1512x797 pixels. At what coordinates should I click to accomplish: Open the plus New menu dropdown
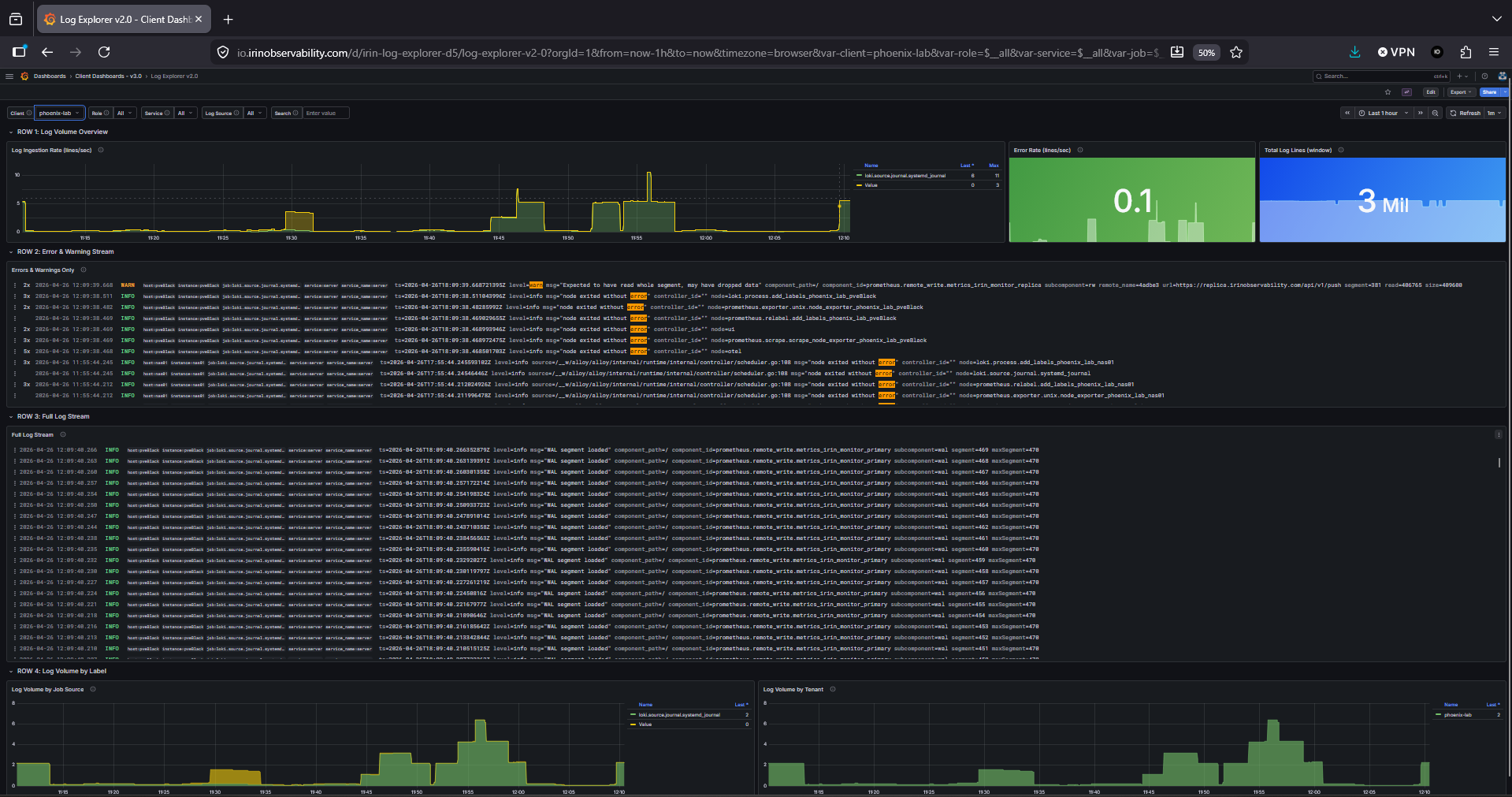pos(1462,76)
